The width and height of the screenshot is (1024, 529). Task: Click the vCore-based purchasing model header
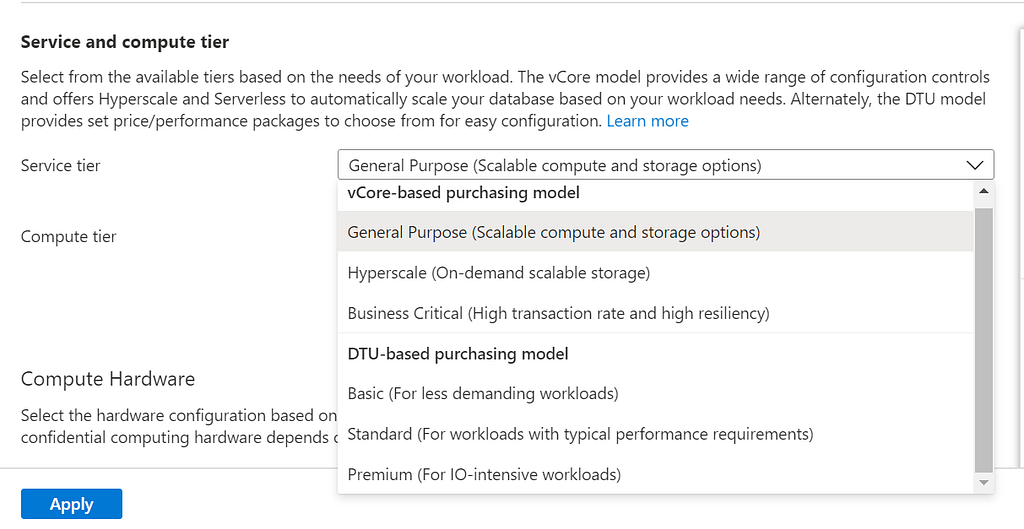pyautogui.click(x=464, y=193)
